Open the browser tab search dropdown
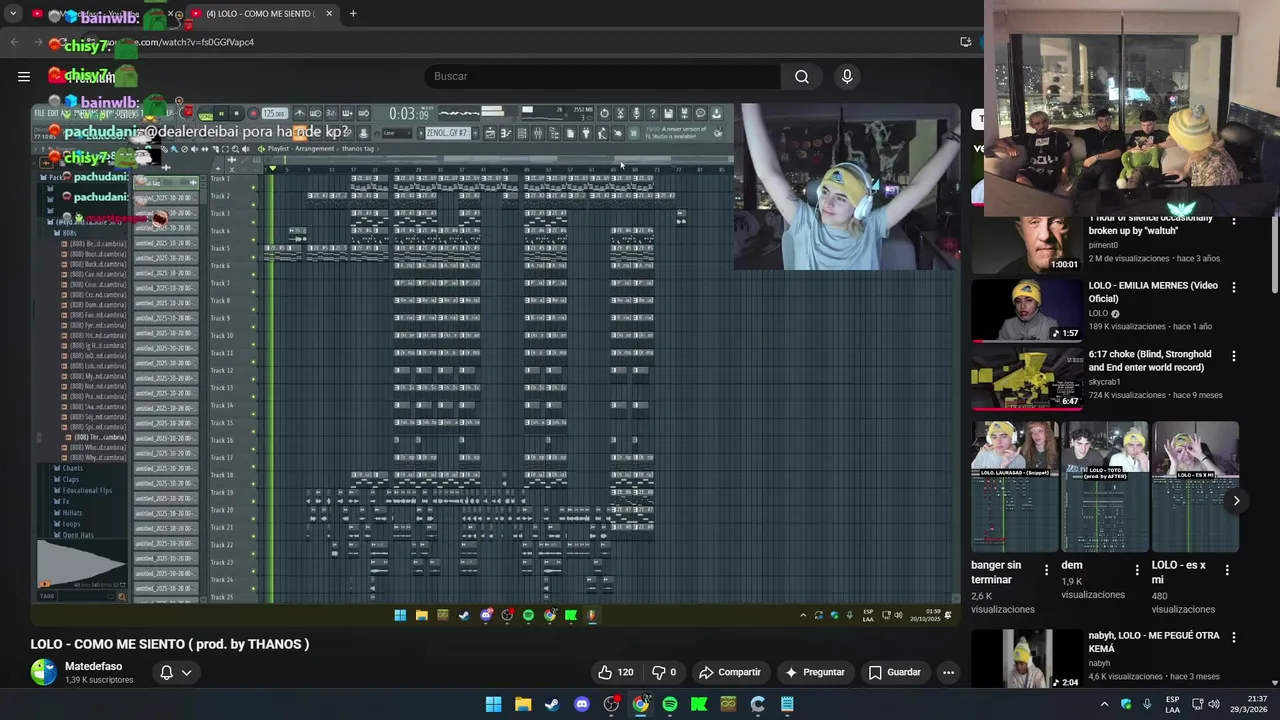Image resolution: width=1280 pixels, height=720 pixels. click(x=13, y=14)
